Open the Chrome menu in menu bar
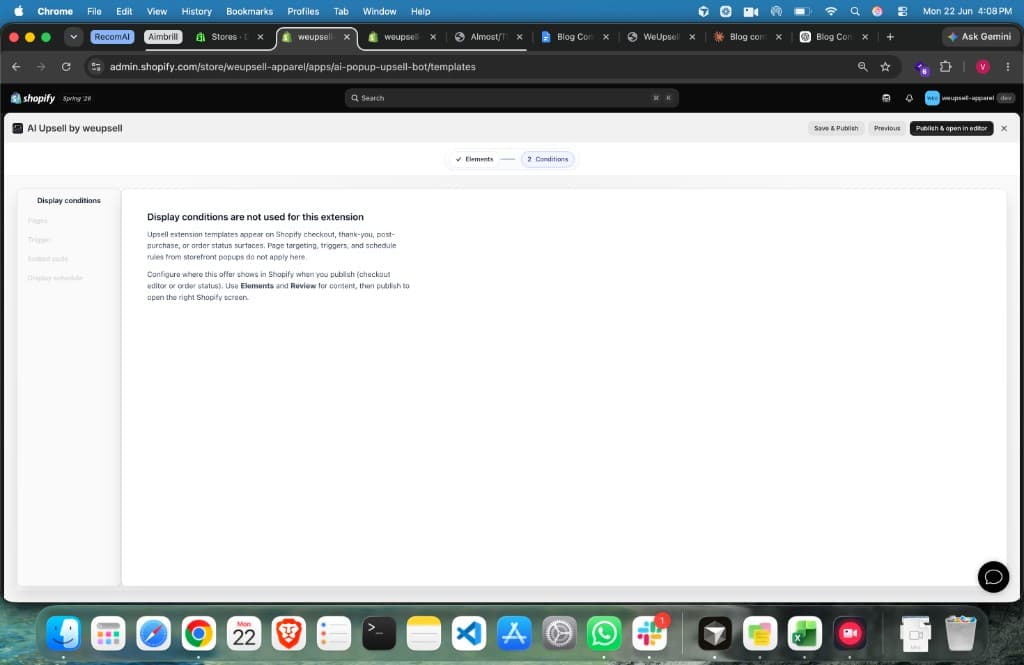Viewport: 1024px width, 665px height. (x=55, y=11)
